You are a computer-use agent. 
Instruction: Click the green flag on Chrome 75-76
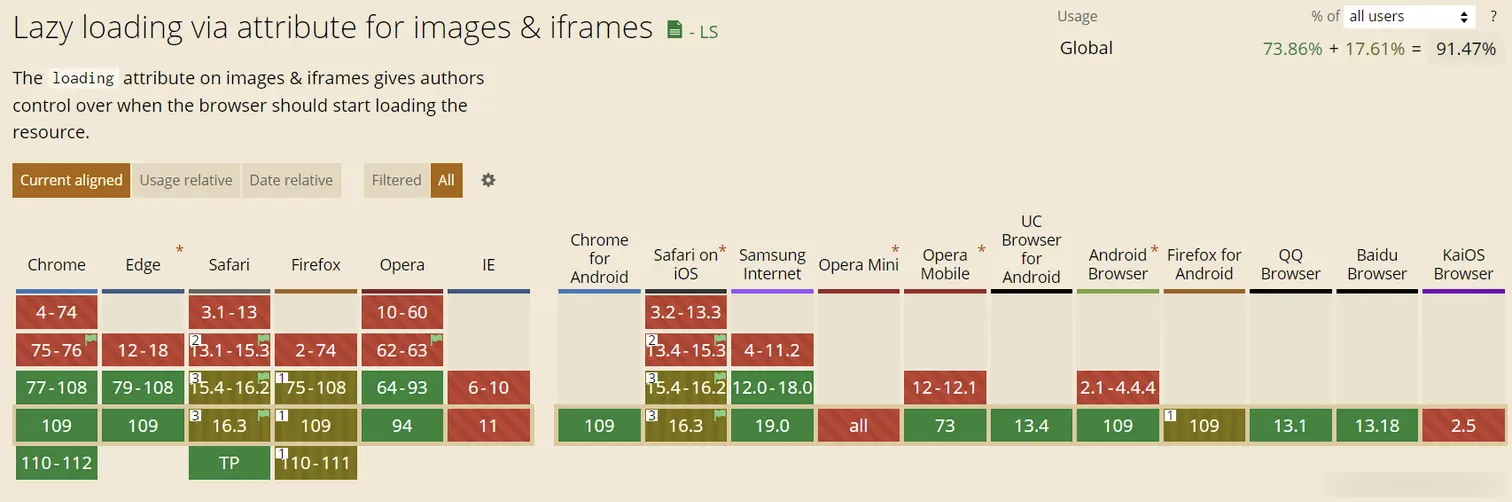[x=91, y=339]
